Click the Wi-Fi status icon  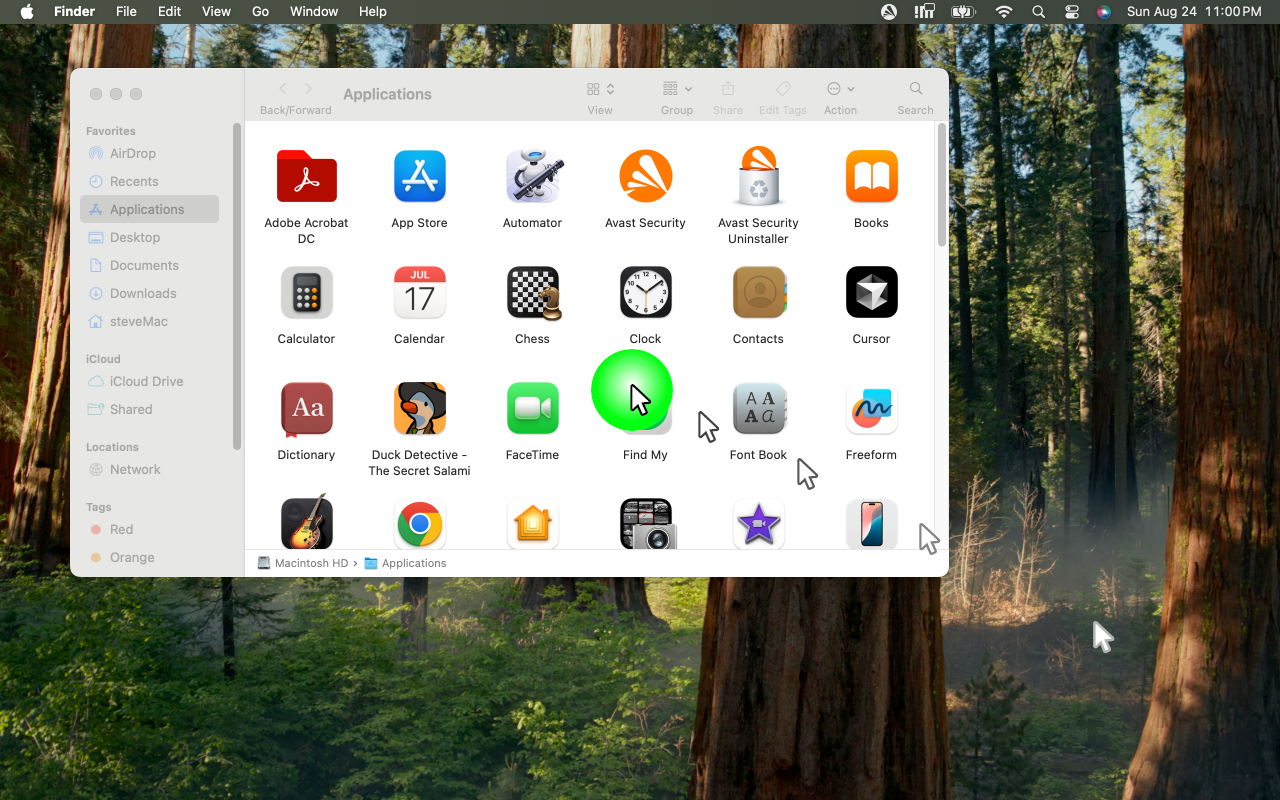click(1004, 11)
